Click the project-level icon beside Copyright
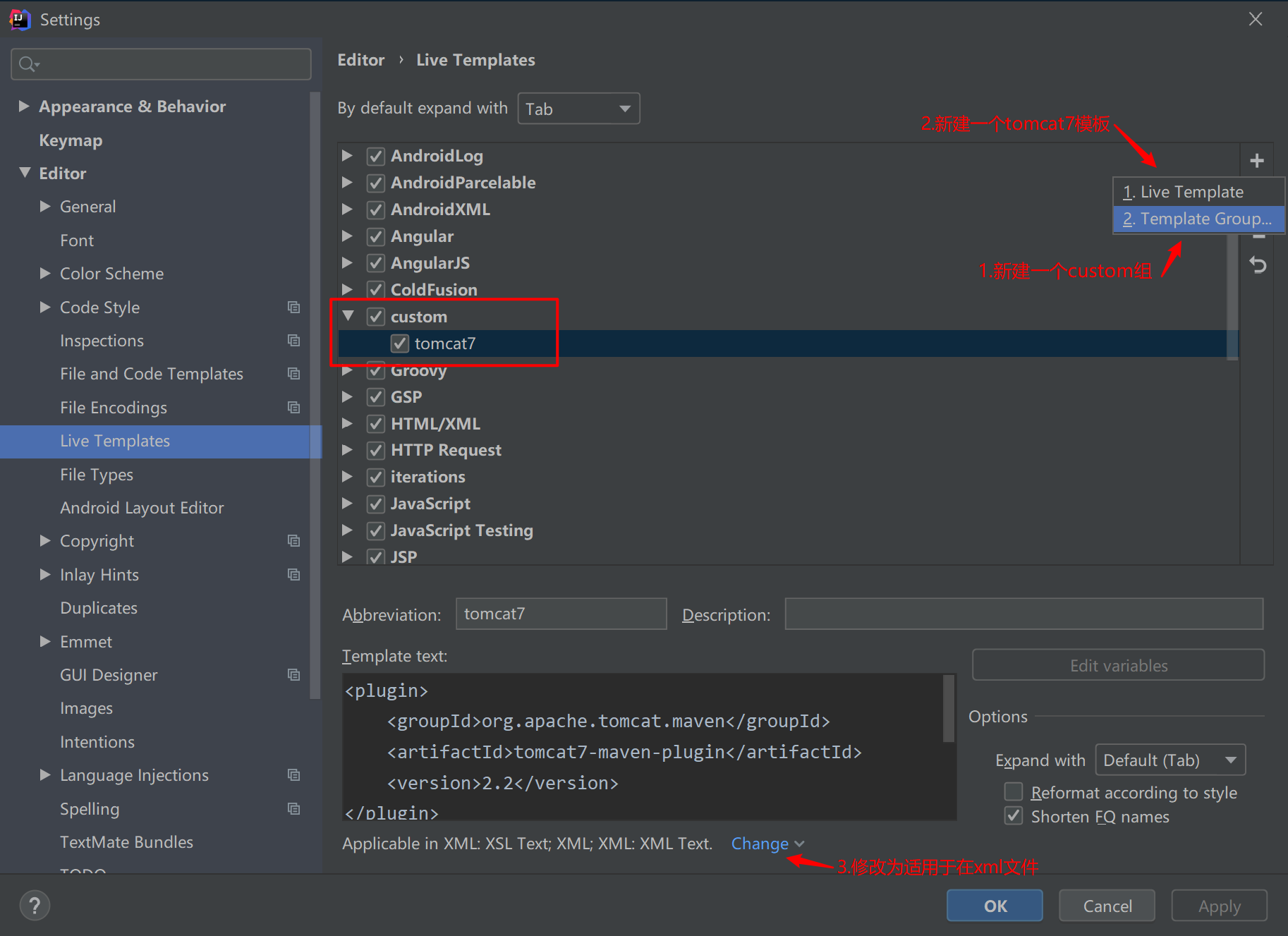This screenshot has height=936, width=1288. [293, 541]
